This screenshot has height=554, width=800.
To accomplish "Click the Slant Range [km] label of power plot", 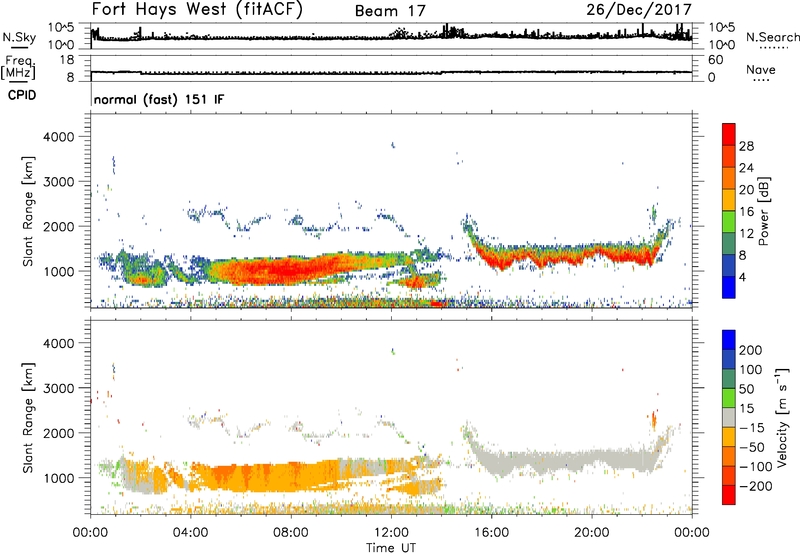I will pos(29,211).
